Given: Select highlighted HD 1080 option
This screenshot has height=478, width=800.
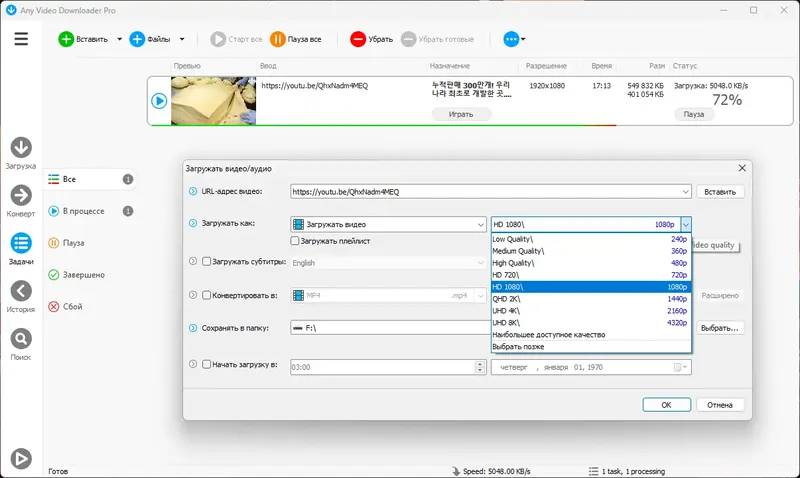Looking at the screenshot, I should 590,287.
